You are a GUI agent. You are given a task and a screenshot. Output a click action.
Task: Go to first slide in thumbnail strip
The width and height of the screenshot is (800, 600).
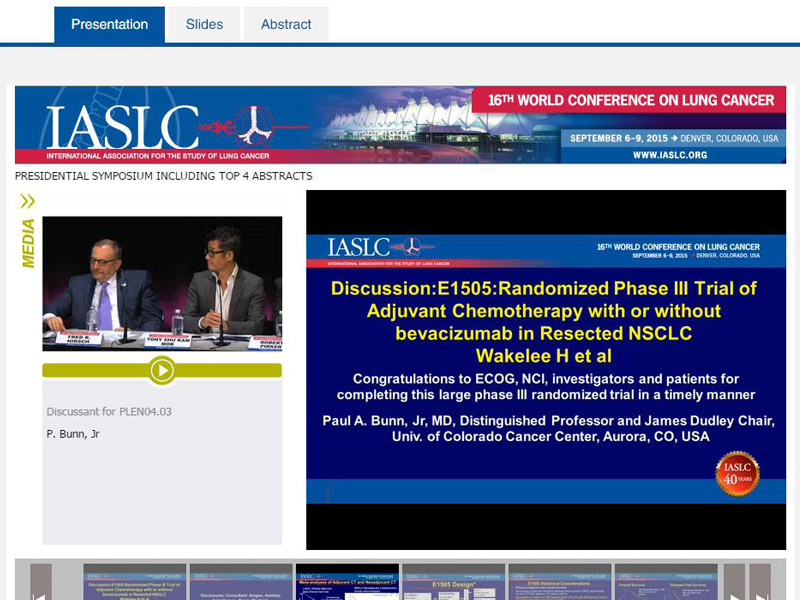click(41, 582)
